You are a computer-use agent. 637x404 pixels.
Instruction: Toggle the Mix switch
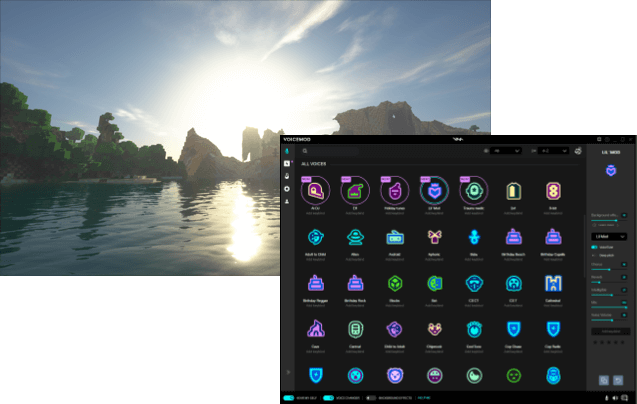[624, 303]
